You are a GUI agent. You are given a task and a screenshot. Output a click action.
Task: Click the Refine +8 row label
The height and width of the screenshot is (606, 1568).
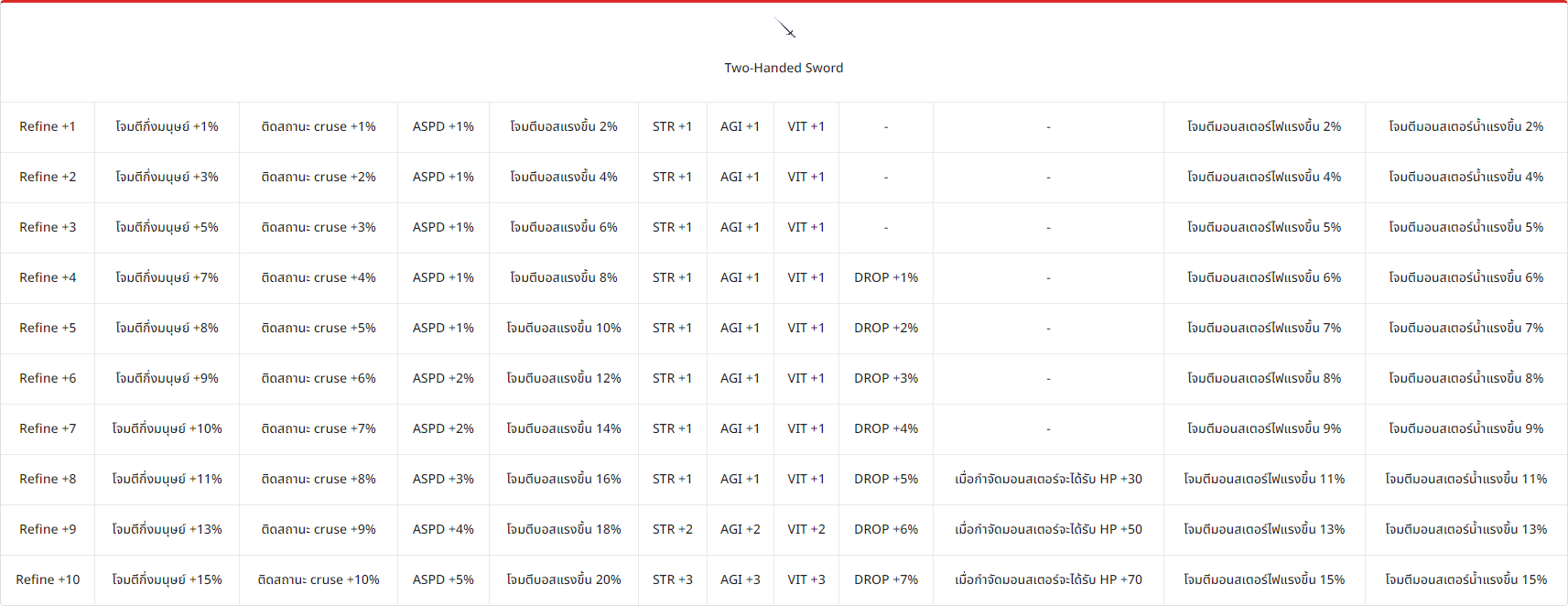coord(48,479)
